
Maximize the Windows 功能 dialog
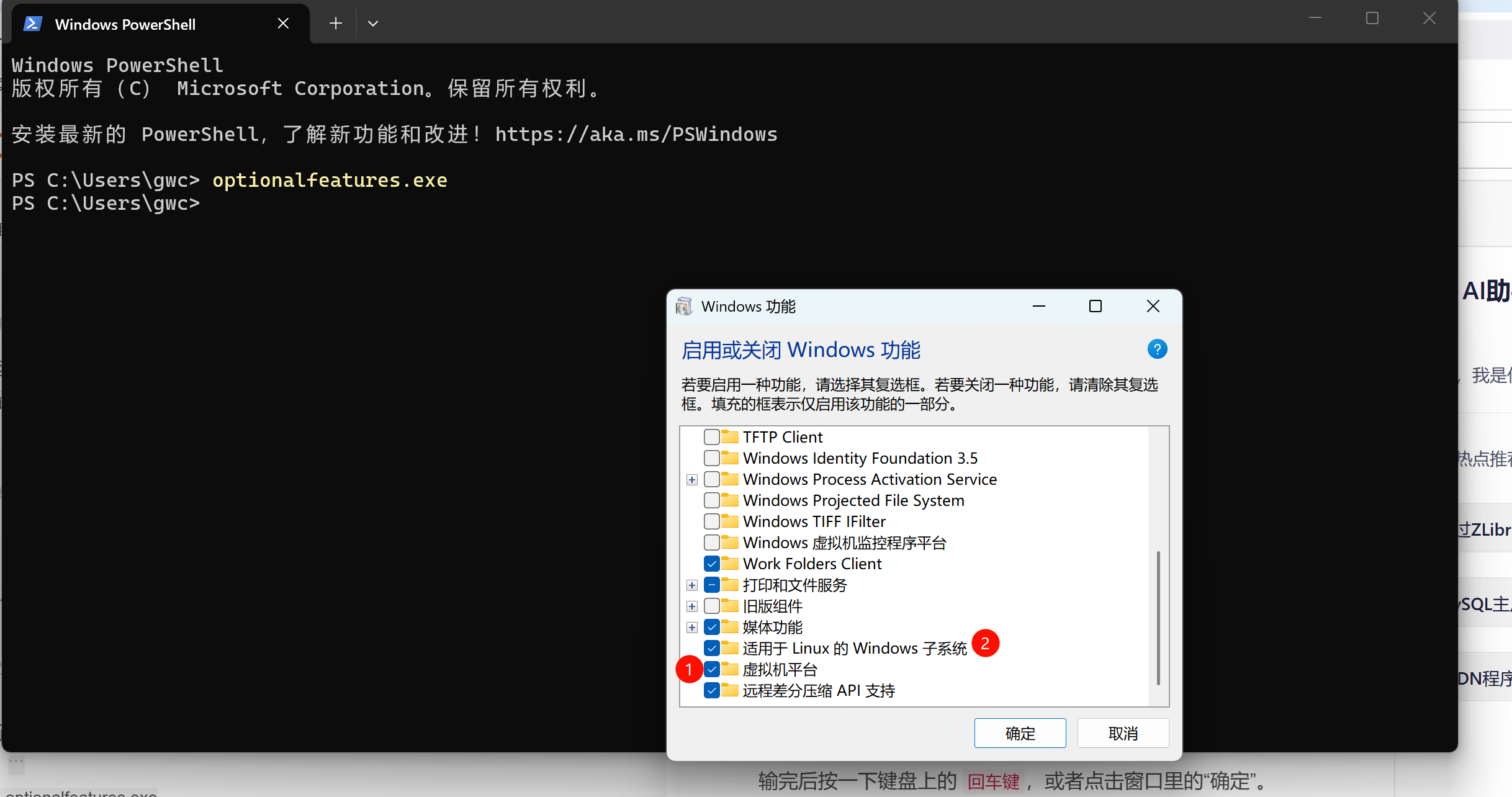click(1096, 307)
